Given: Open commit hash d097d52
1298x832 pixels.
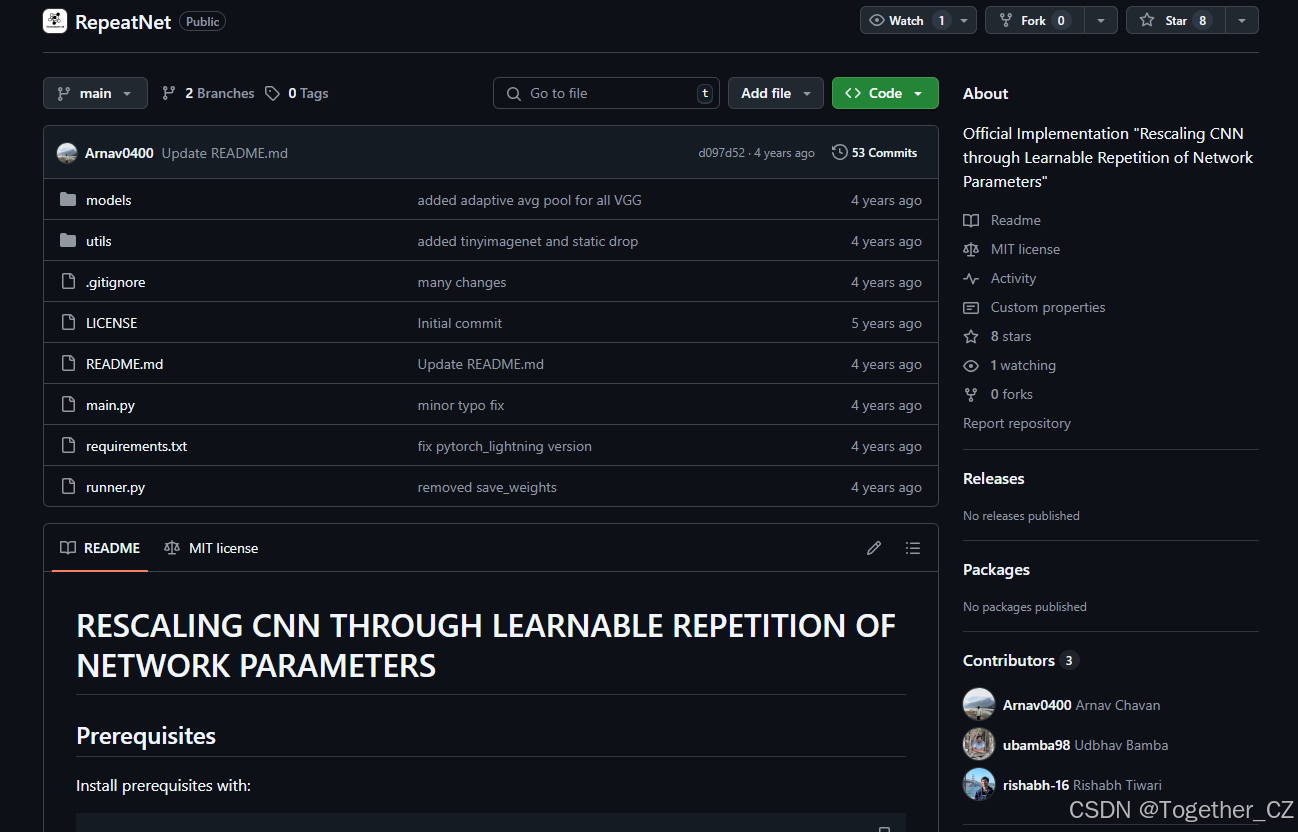Looking at the screenshot, I should [721, 153].
